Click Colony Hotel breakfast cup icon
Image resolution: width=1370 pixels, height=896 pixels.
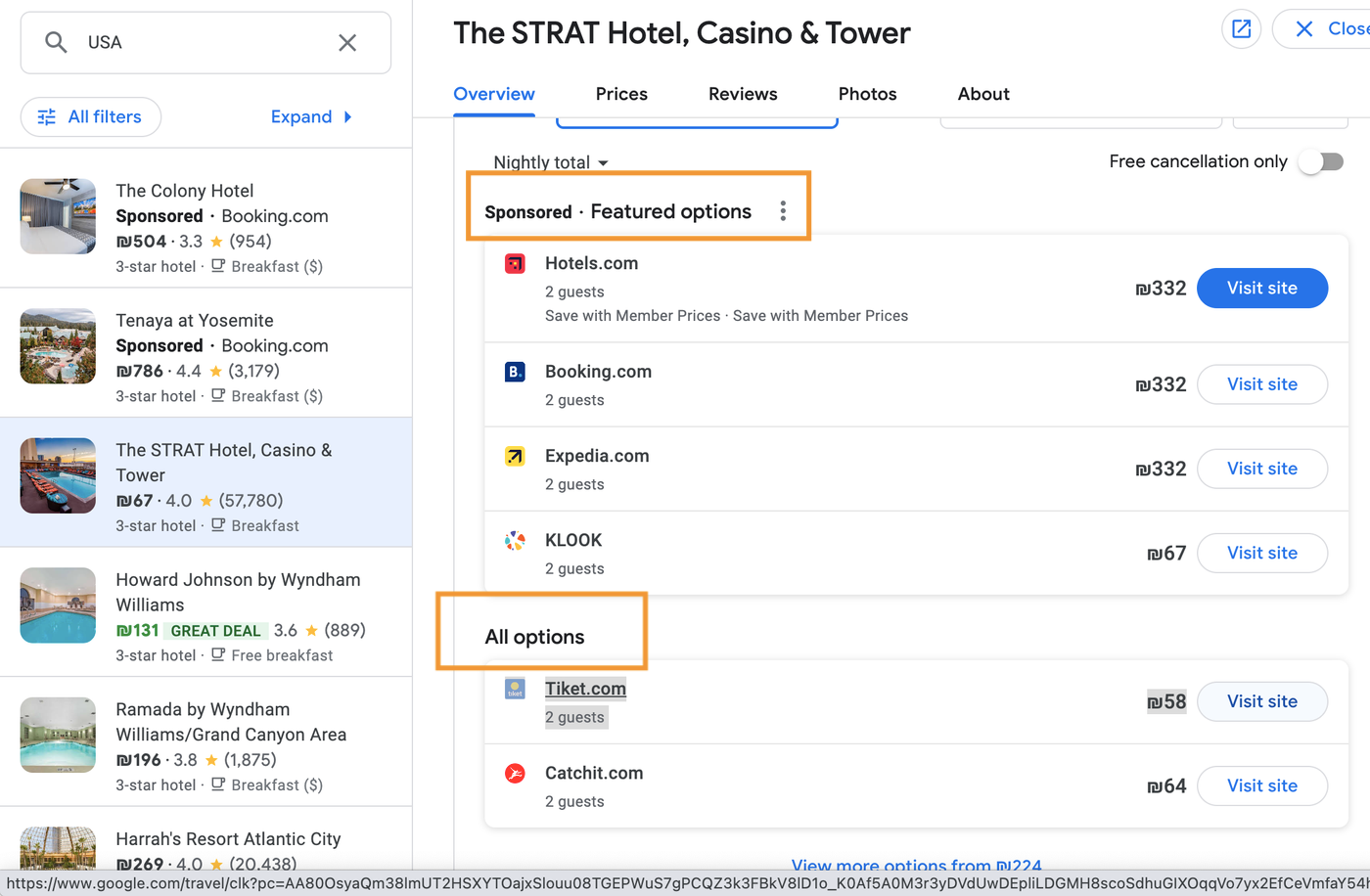pos(218,265)
